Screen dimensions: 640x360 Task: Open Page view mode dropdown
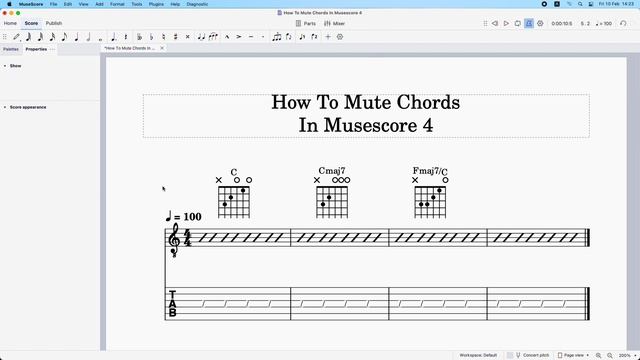coord(573,355)
